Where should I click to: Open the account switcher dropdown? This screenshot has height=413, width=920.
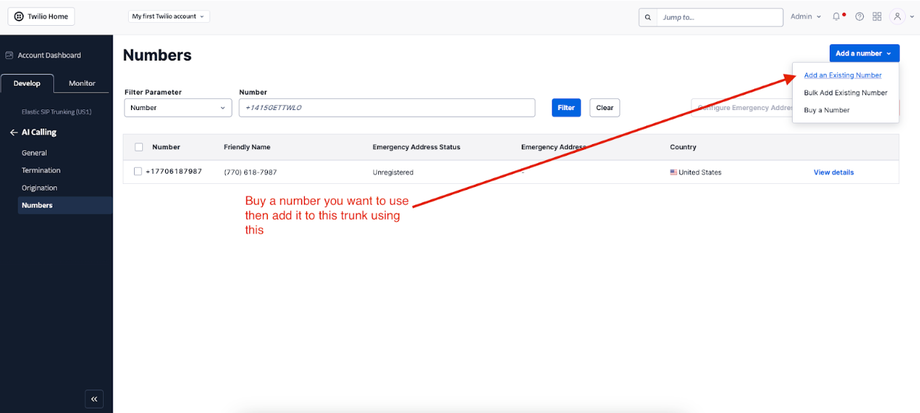click(x=169, y=17)
